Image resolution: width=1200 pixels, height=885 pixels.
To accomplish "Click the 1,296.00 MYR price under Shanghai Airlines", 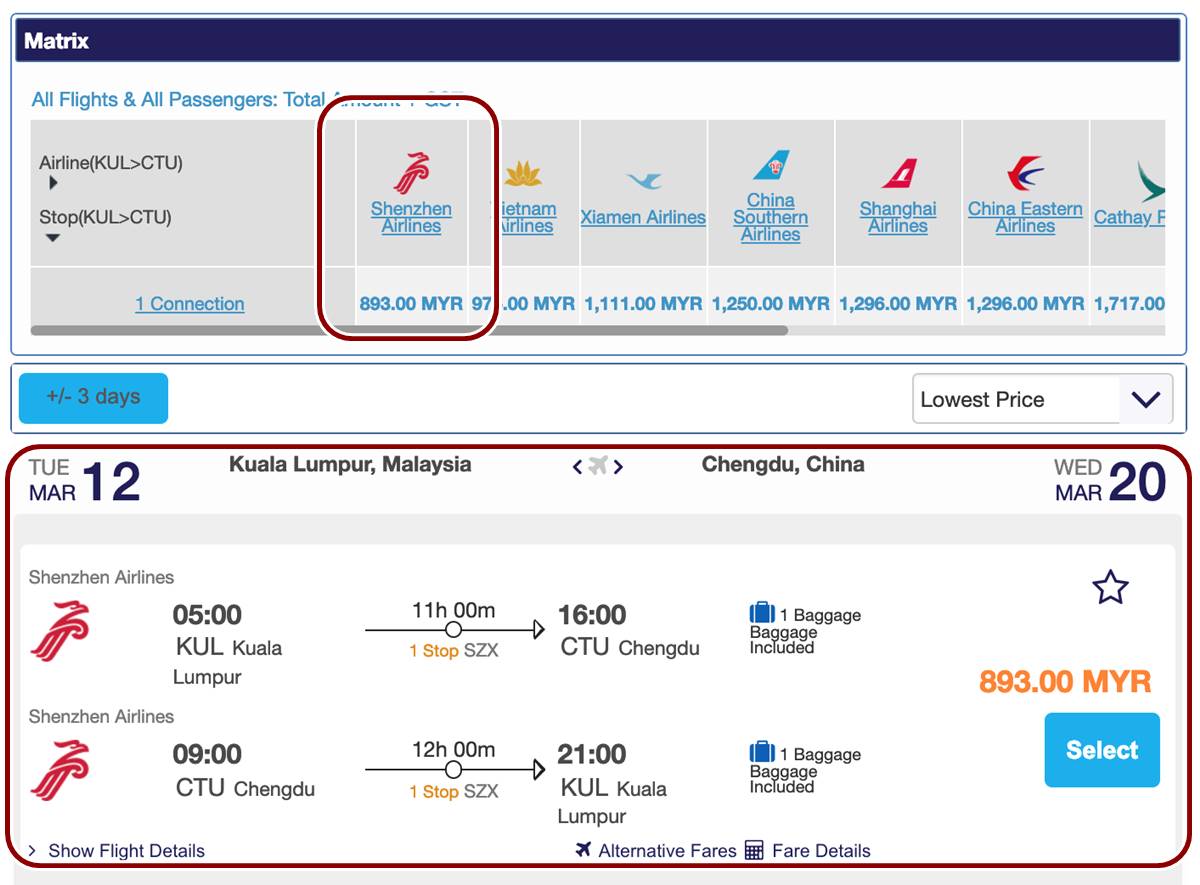I will tap(898, 303).
